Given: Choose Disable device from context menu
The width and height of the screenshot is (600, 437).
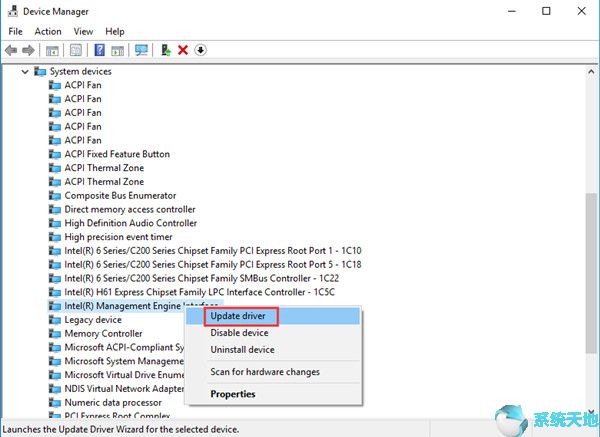Looking at the screenshot, I should (x=273, y=333).
